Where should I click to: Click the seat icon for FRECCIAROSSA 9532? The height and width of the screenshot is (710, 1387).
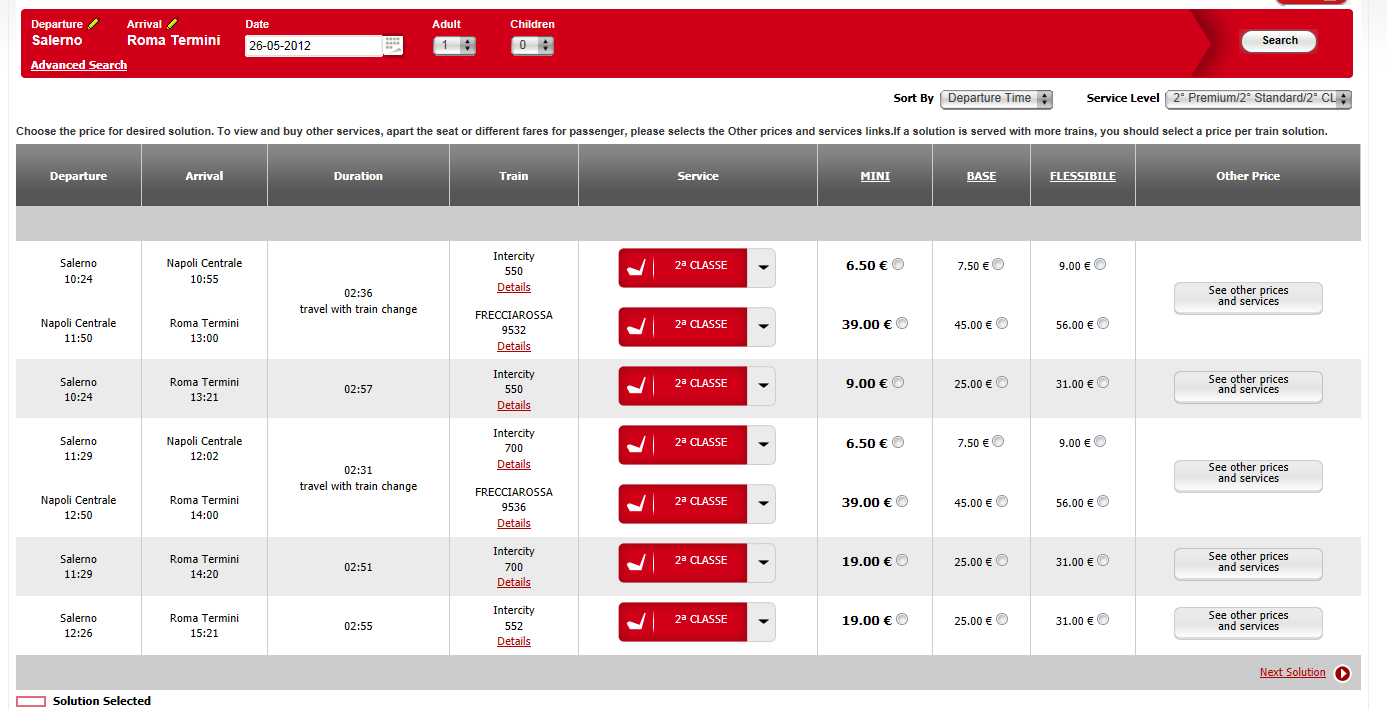pyautogui.click(x=638, y=325)
